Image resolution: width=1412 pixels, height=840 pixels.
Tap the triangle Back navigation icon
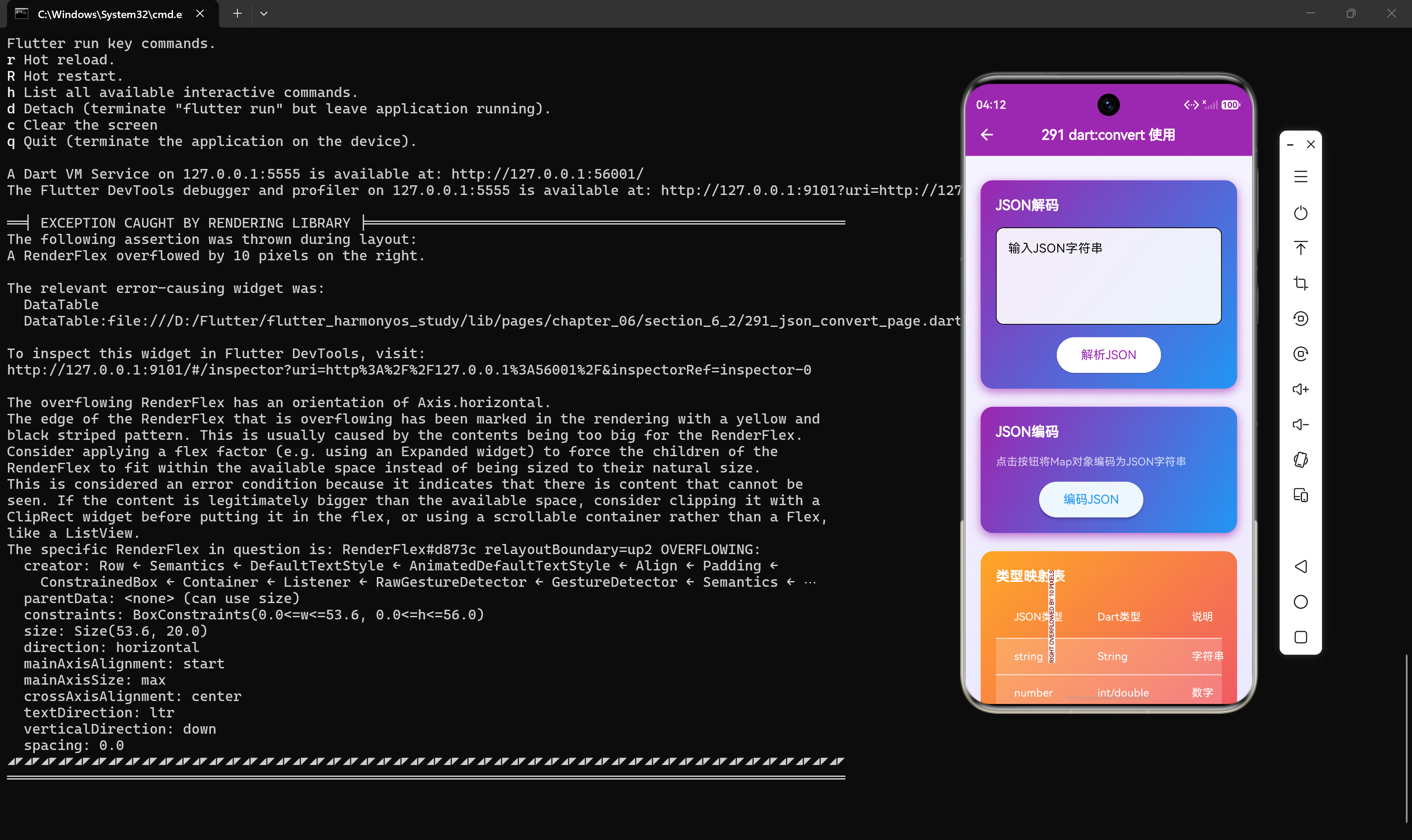tap(1300, 566)
